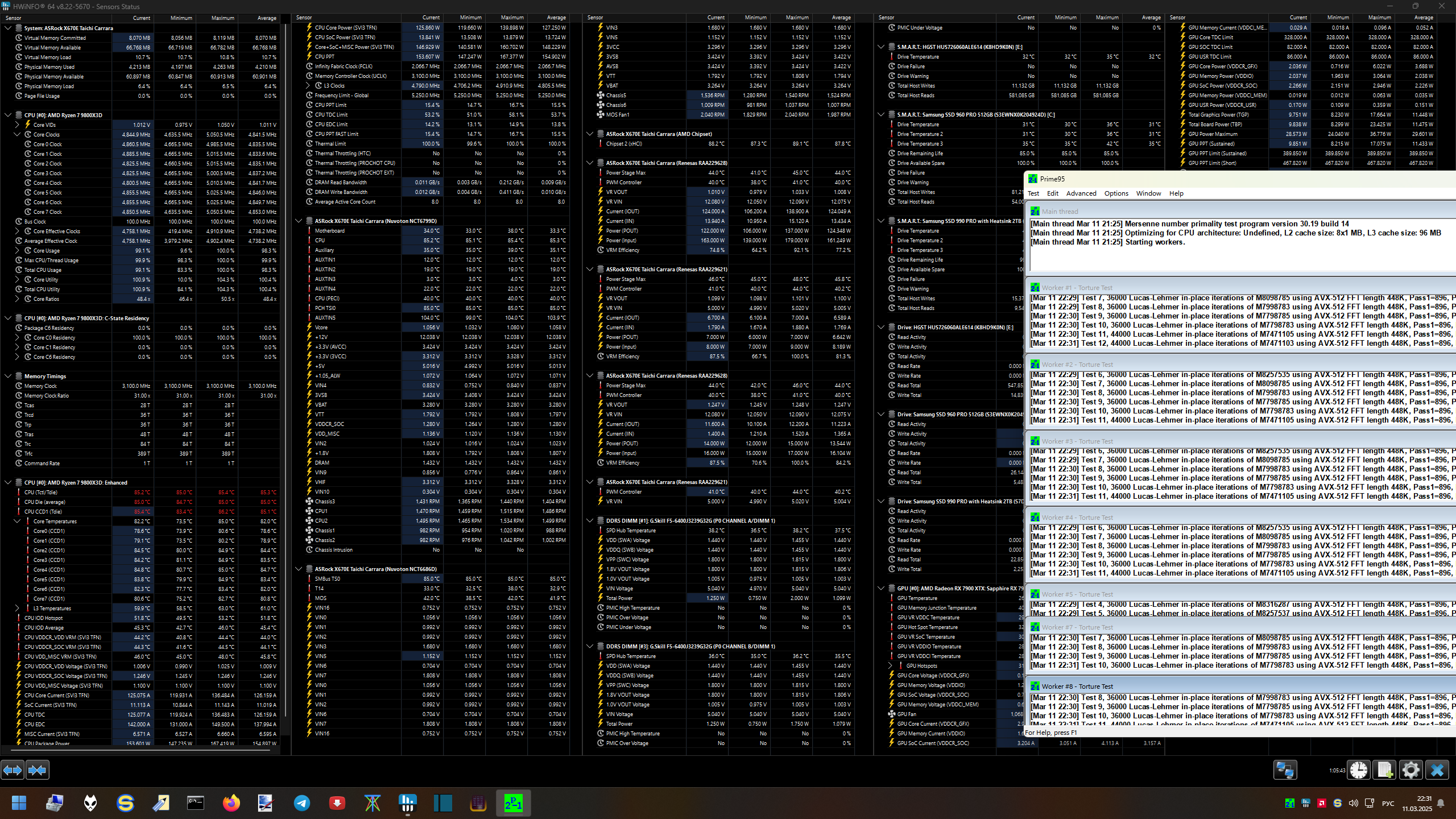Collapse the Memory Timings group
1456x819 pixels.
[8, 376]
